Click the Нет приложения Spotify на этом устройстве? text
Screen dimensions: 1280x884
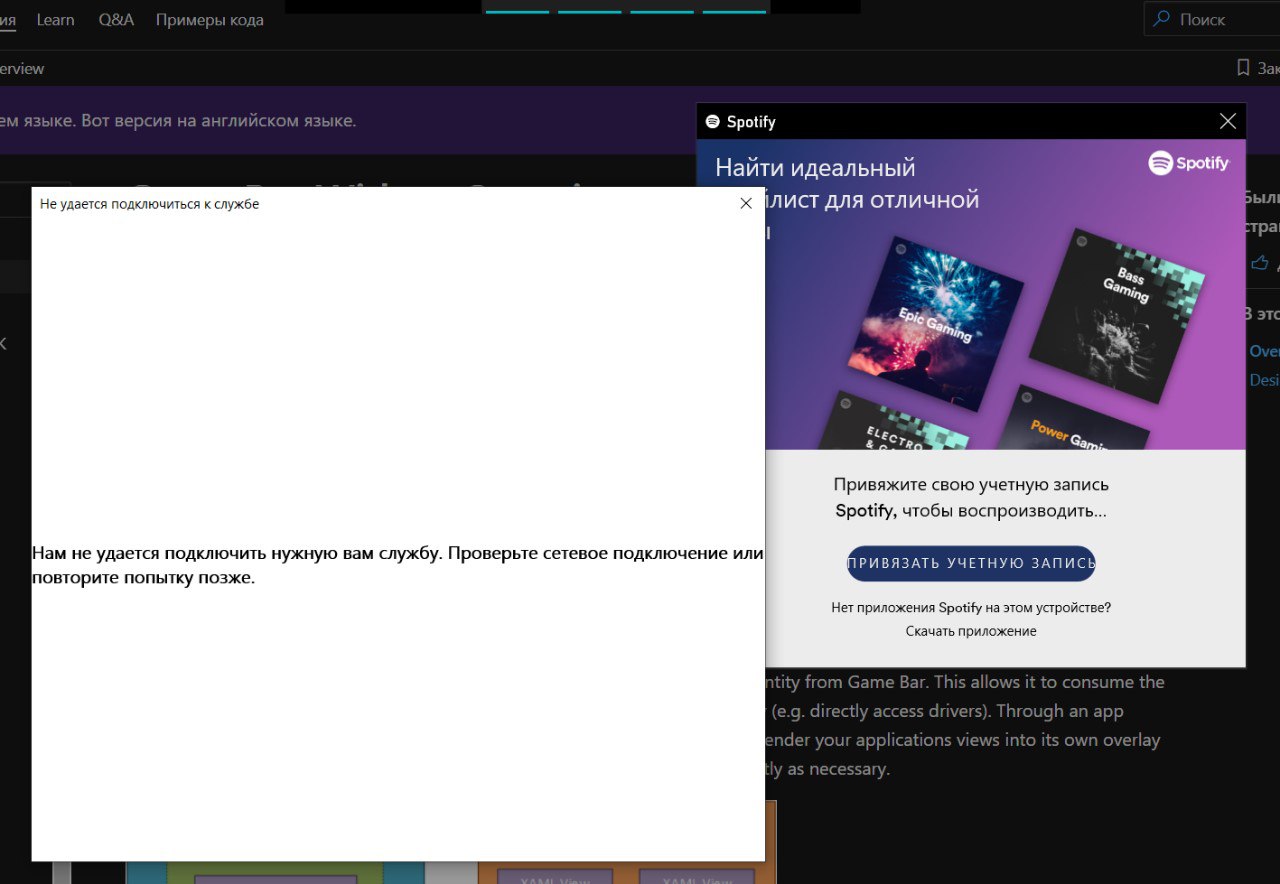click(x=971, y=607)
